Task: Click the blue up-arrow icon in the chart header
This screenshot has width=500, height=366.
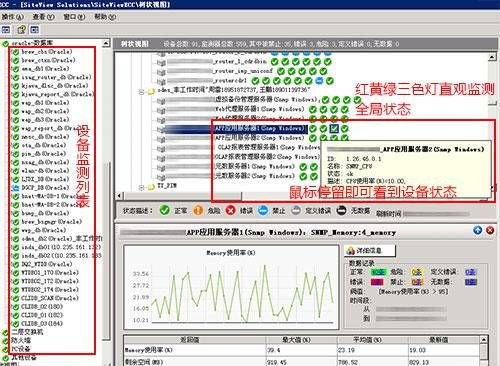Action: click(477, 230)
